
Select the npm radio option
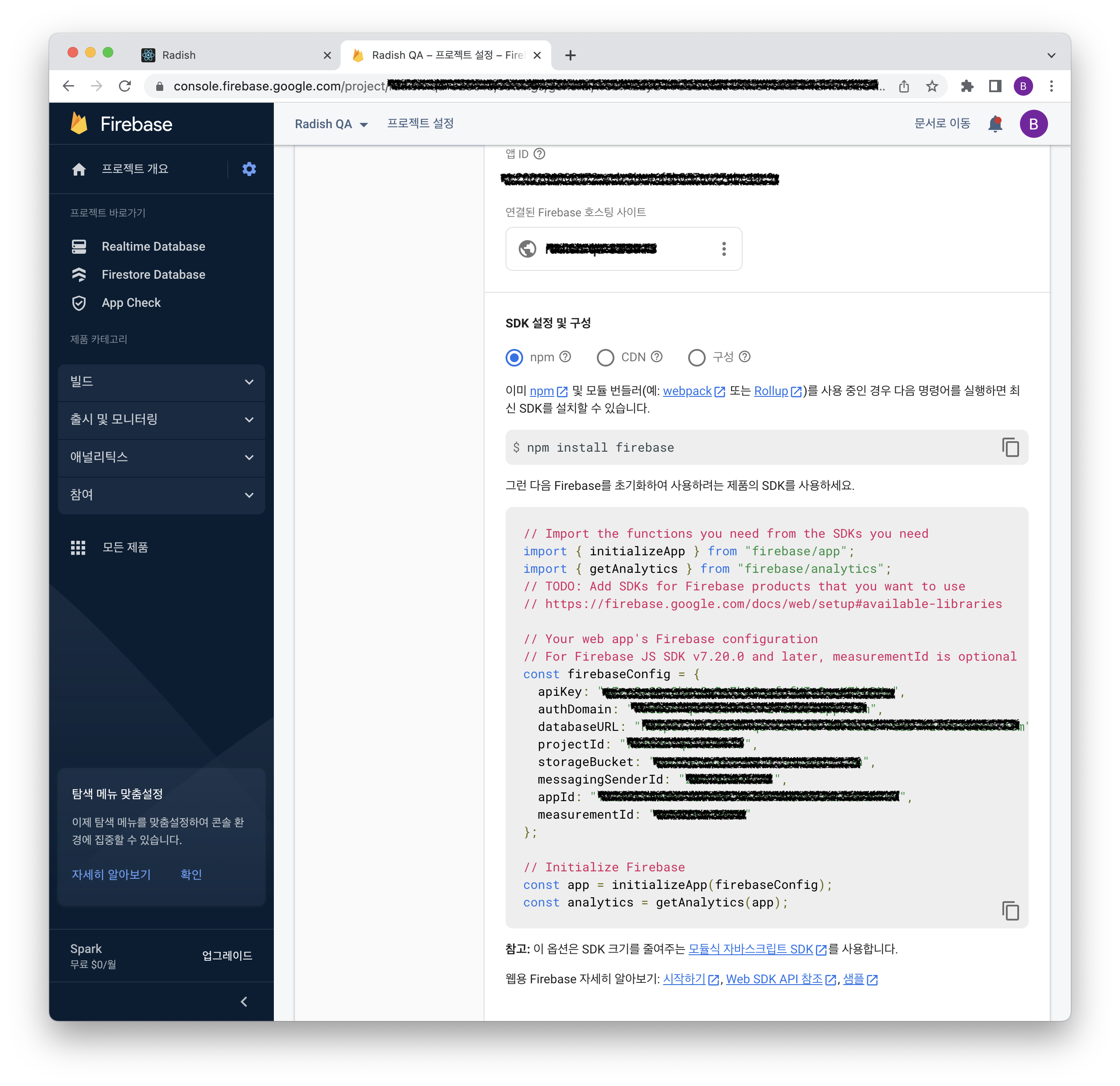tap(514, 358)
